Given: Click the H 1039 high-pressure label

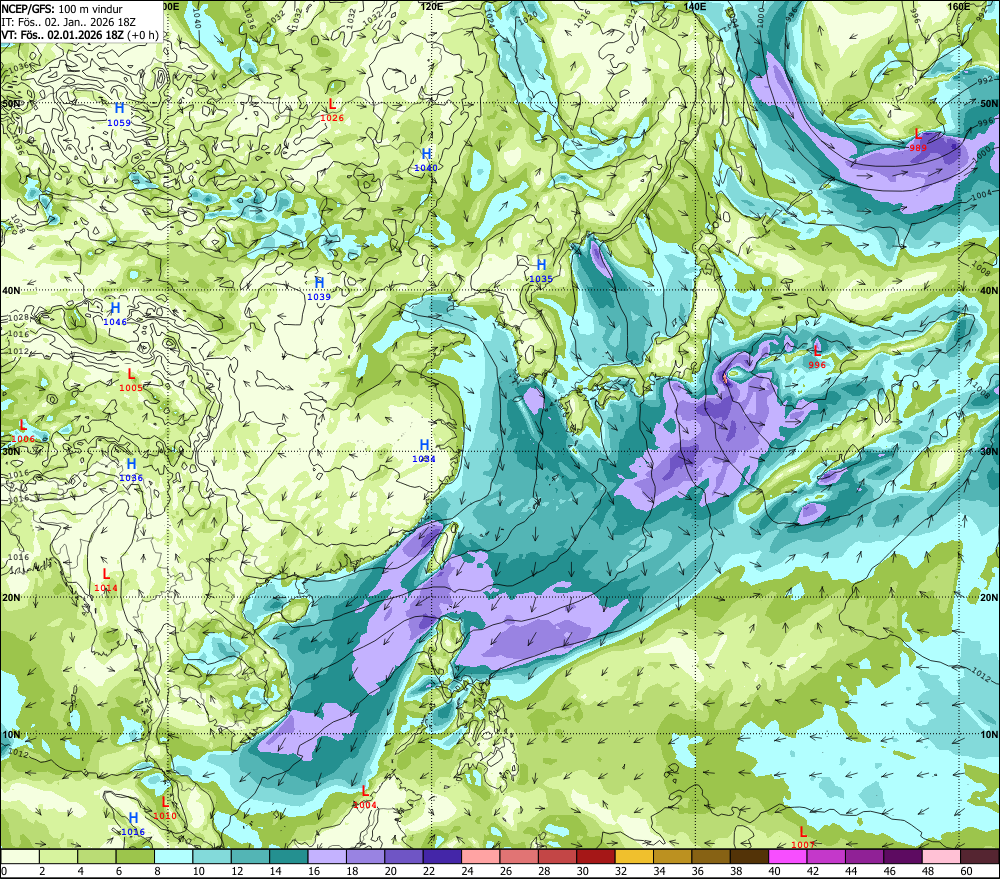Looking at the screenshot, I should point(319,288).
